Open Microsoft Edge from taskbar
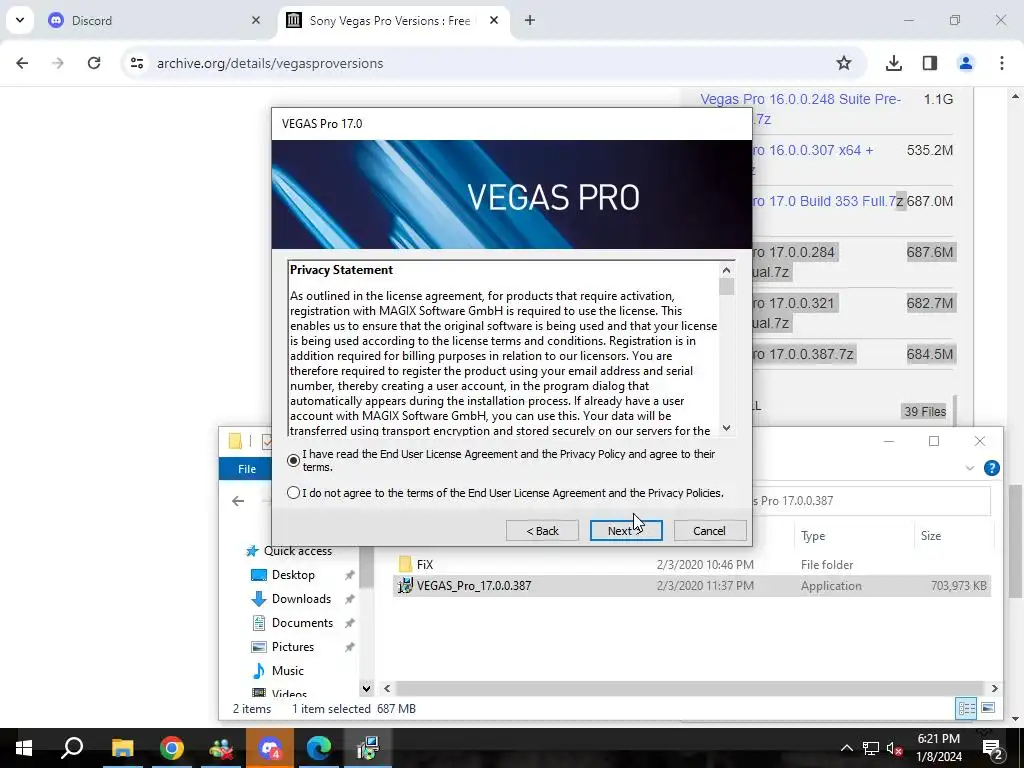 point(319,748)
